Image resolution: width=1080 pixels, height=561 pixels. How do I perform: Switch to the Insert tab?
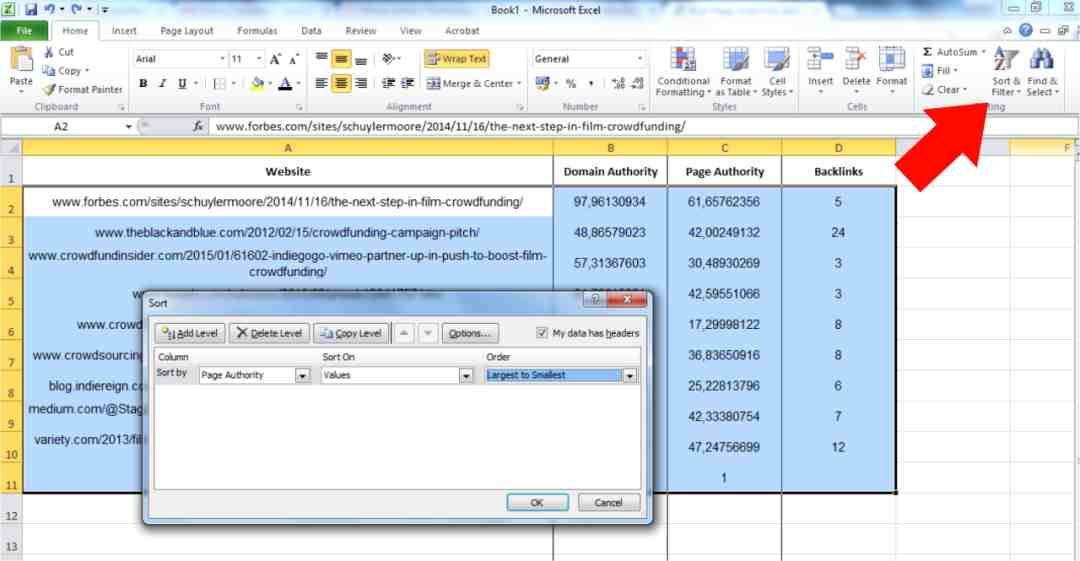click(x=124, y=31)
